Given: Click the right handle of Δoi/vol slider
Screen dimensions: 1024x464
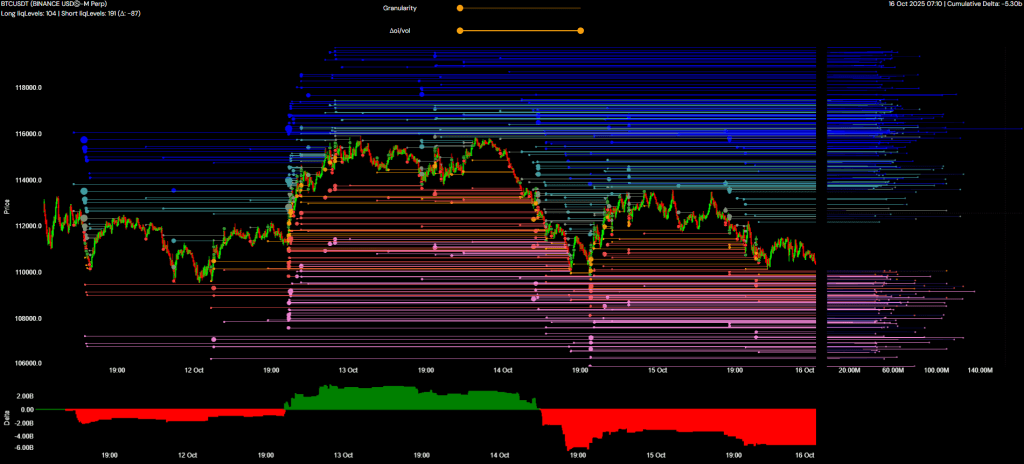Looking at the screenshot, I should 580,30.
